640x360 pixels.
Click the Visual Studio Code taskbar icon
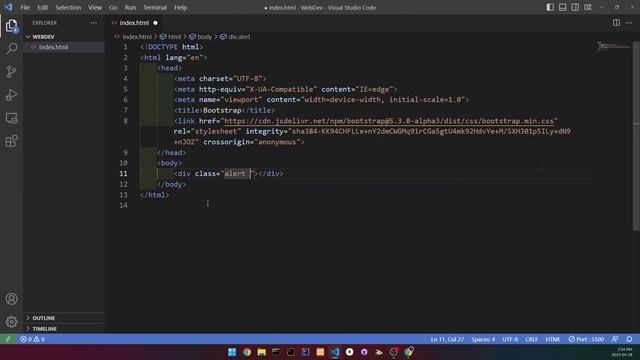point(335,352)
